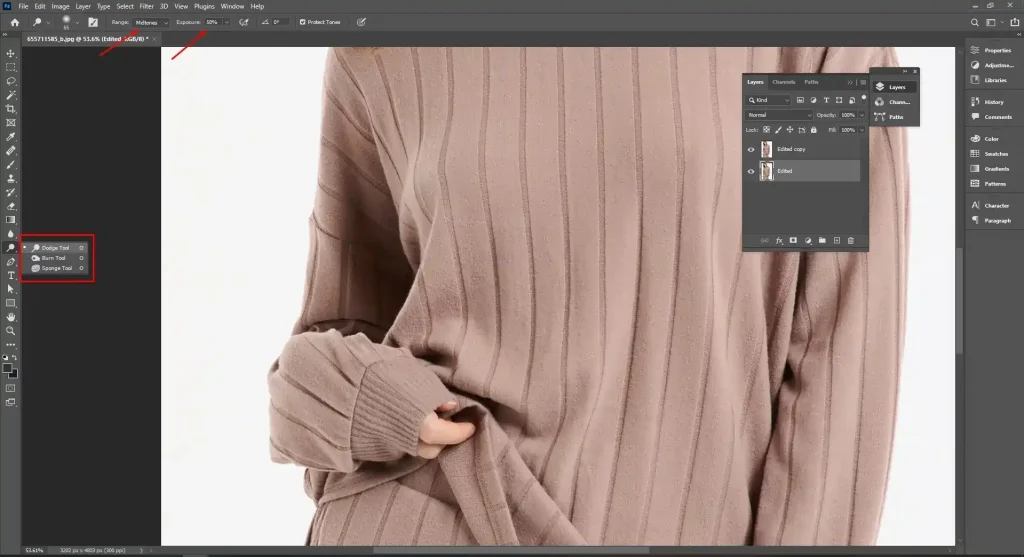Select the History Brush tool
Screen dimensions: 1024x557
[x=10, y=193]
